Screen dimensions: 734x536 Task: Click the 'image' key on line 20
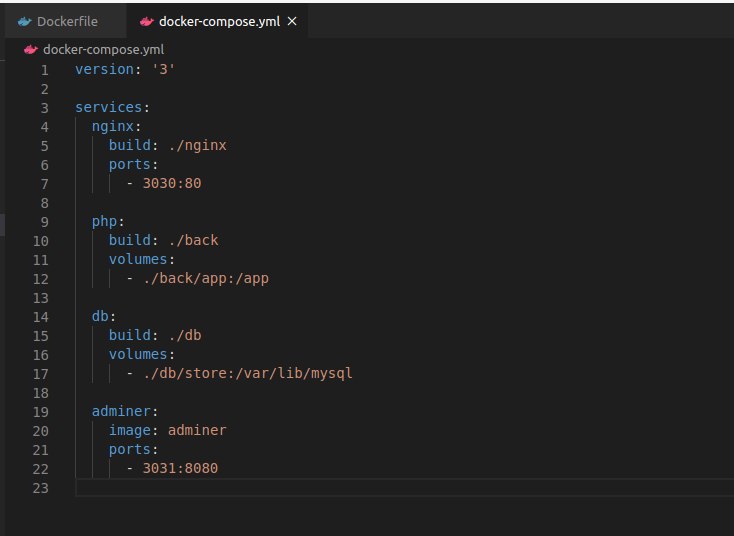point(130,430)
